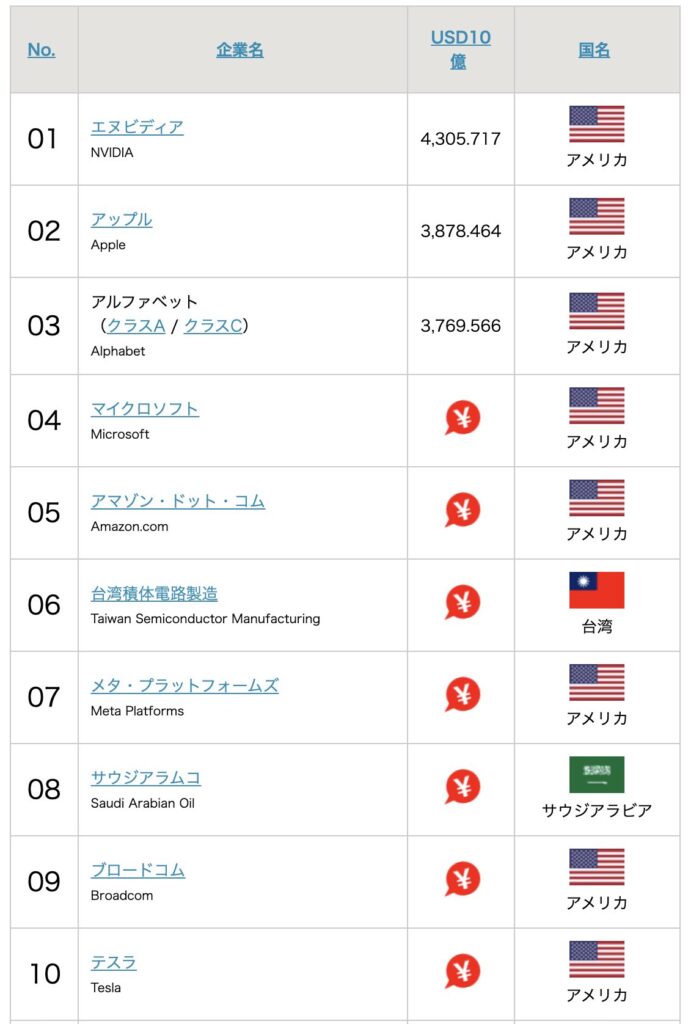Click the US flag in NVIDIA row
Image resolution: width=688 pixels, height=1024 pixels.
[x=596, y=124]
